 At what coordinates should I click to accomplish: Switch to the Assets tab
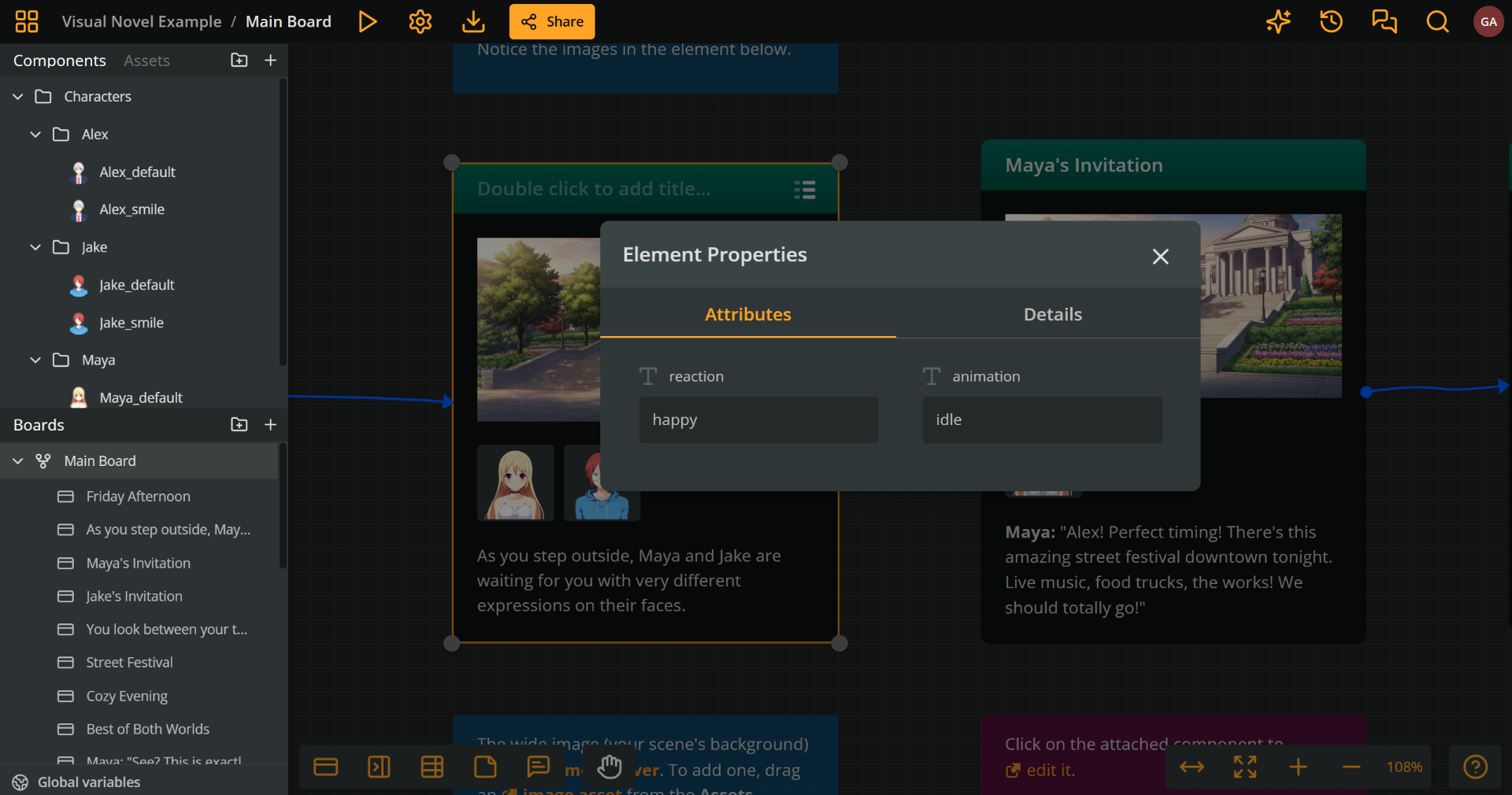[x=146, y=60]
